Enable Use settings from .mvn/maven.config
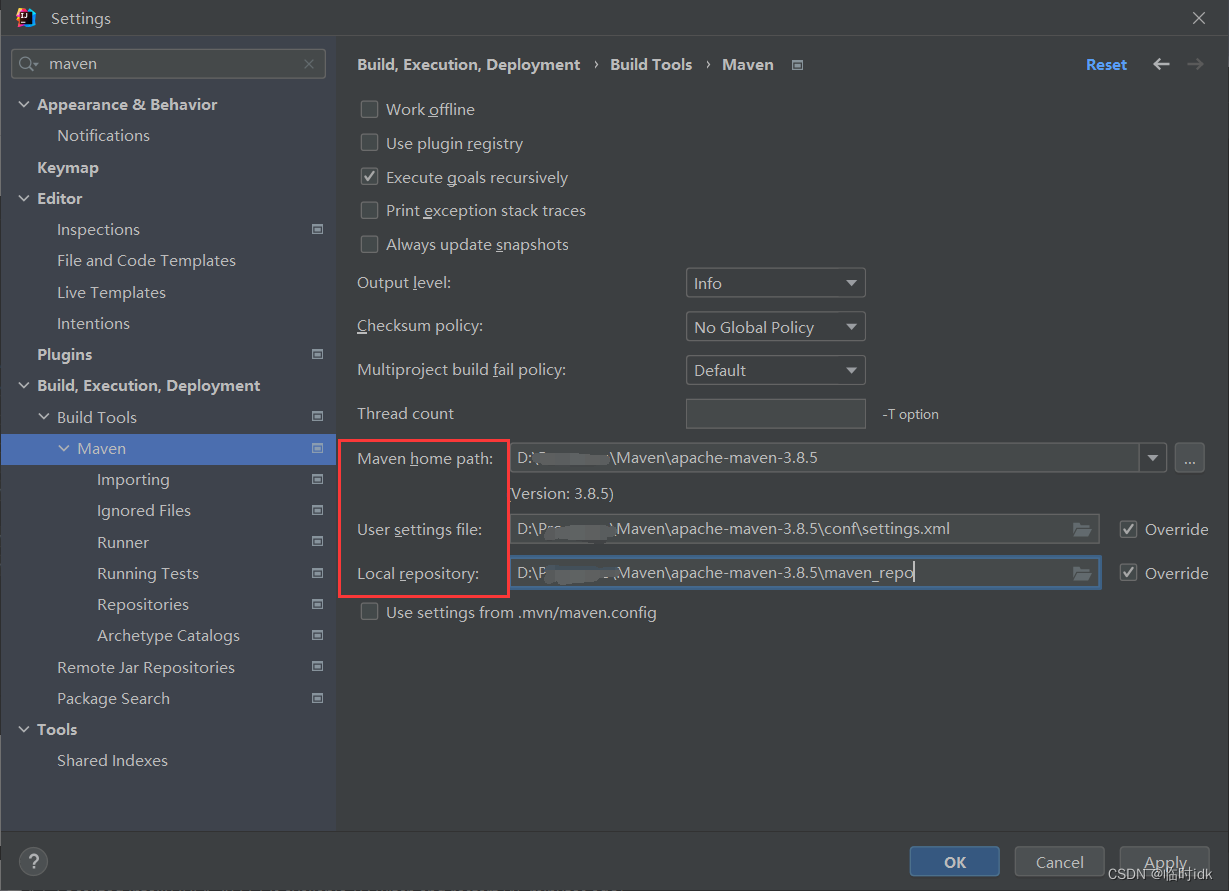 click(x=369, y=612)
